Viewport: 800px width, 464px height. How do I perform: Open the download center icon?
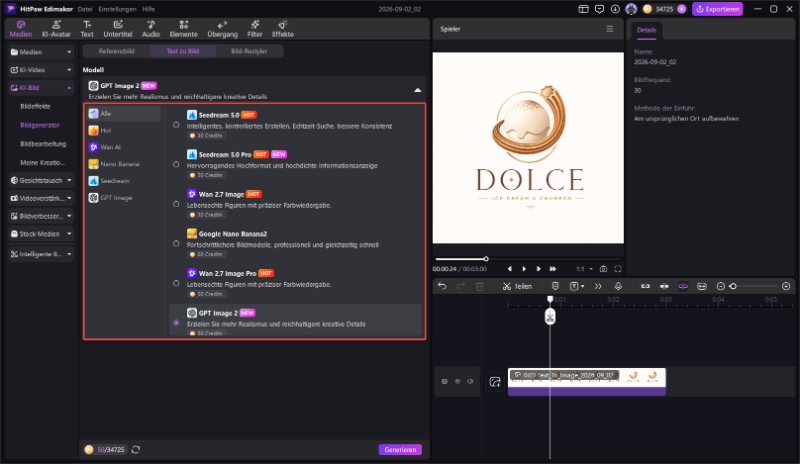click(x=615, y=9)
